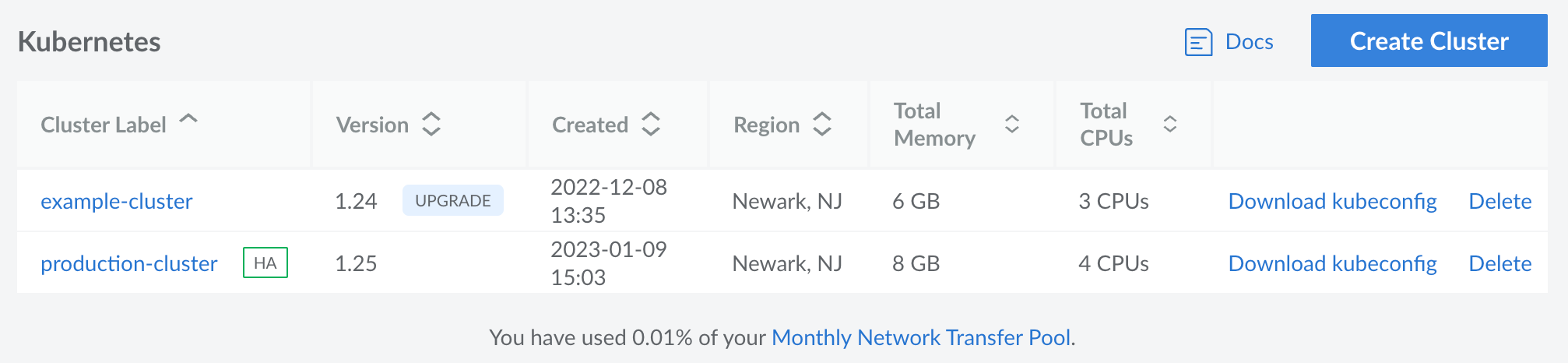
Task: Click the Region column header label
Action: click(766, 125)
